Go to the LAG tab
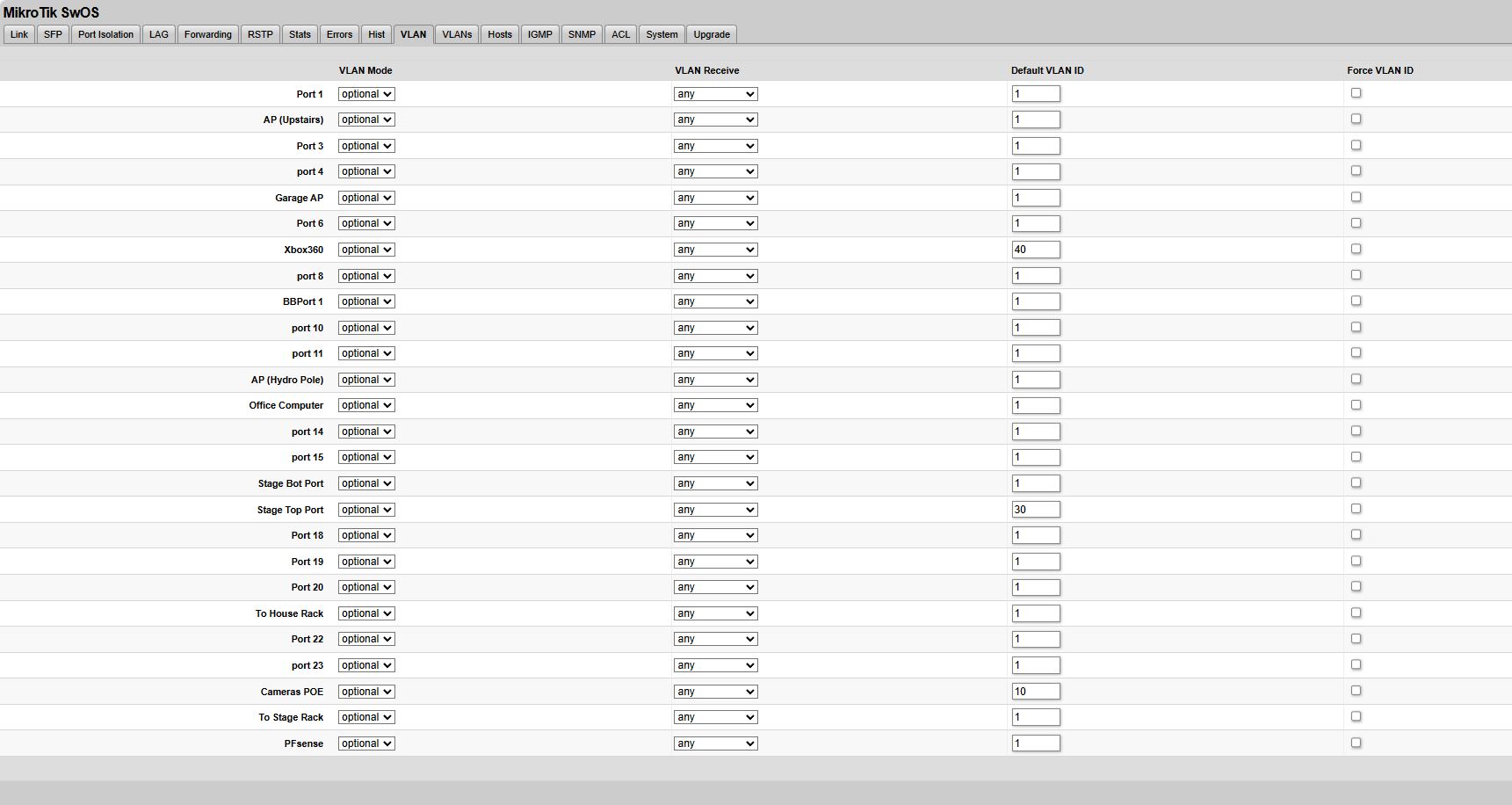Viewport: 1512px width, 805px height. pos(159,34)
